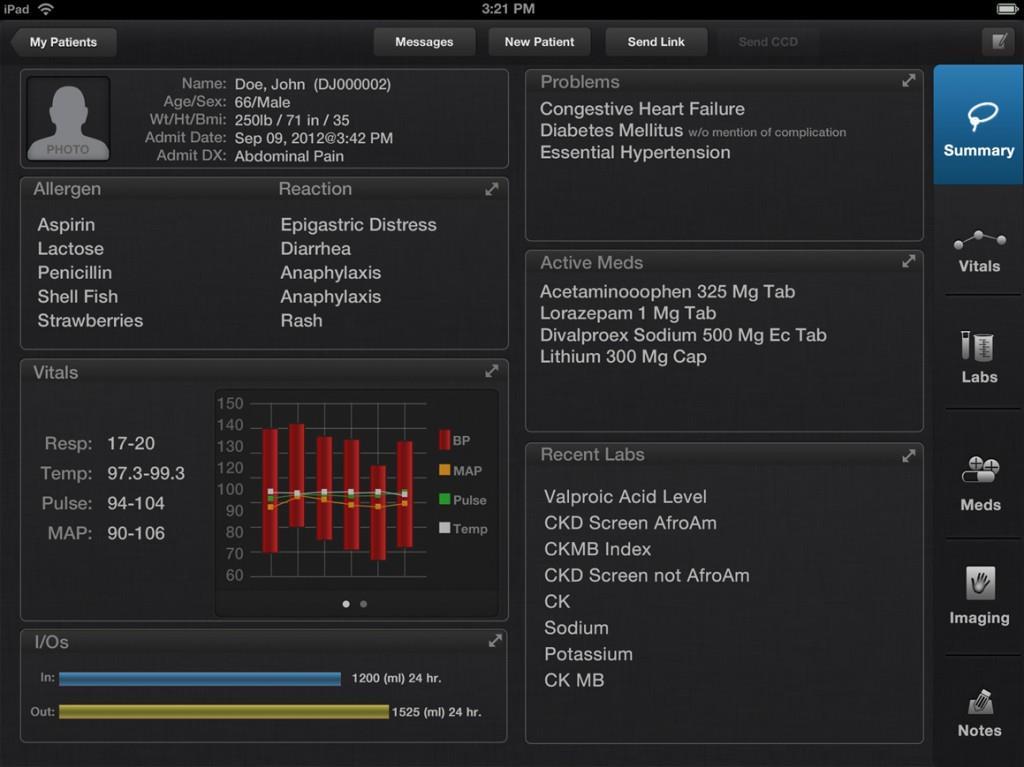Tap the 3:21 PM clock
The height and width of the screenshot is (767, 1024).
click(x=508, y=9)
